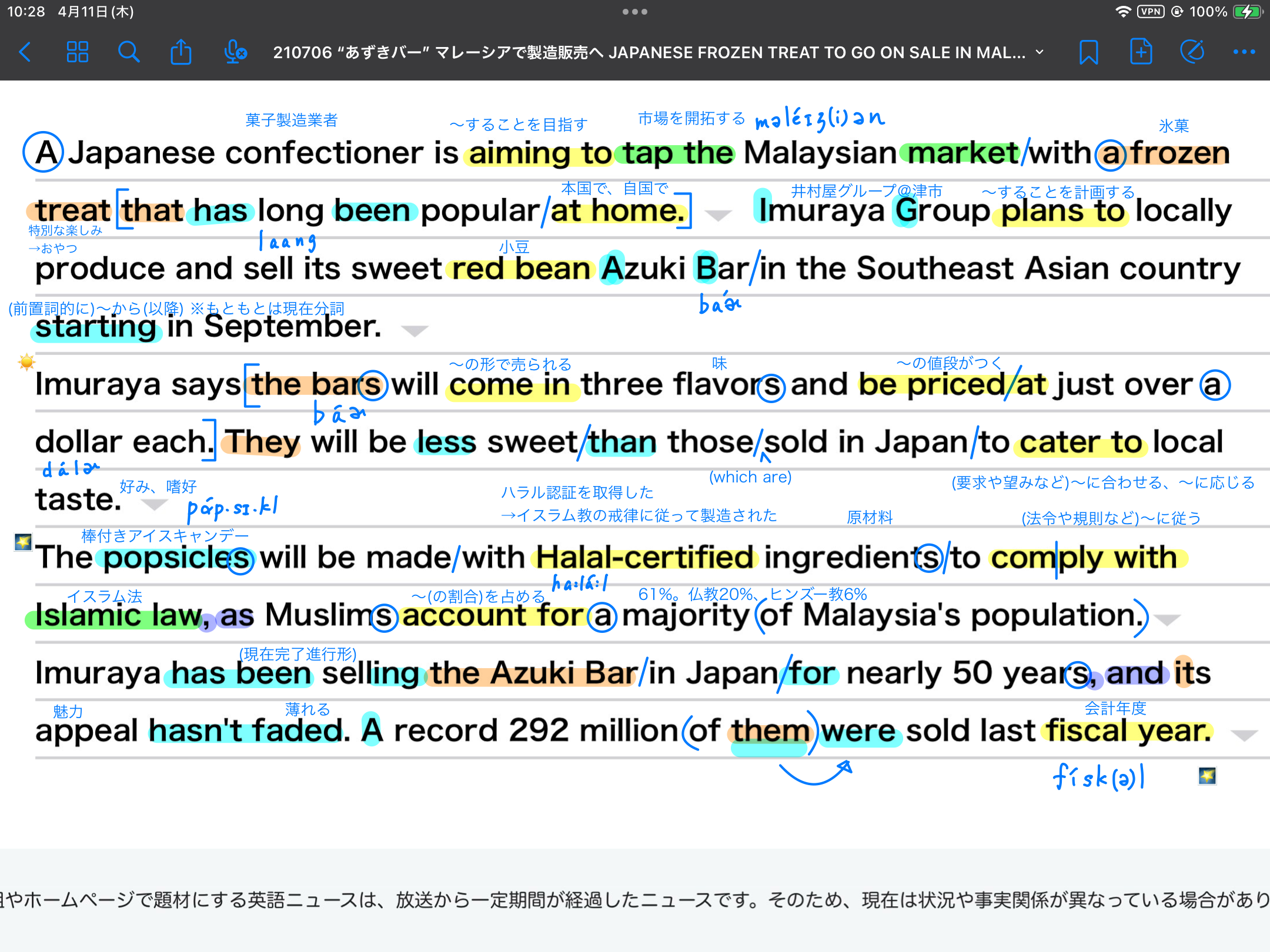Screen dimensions: 1270x952
Task: Tap the circled letter 'A' at start
Action: [x=42, y=153]
